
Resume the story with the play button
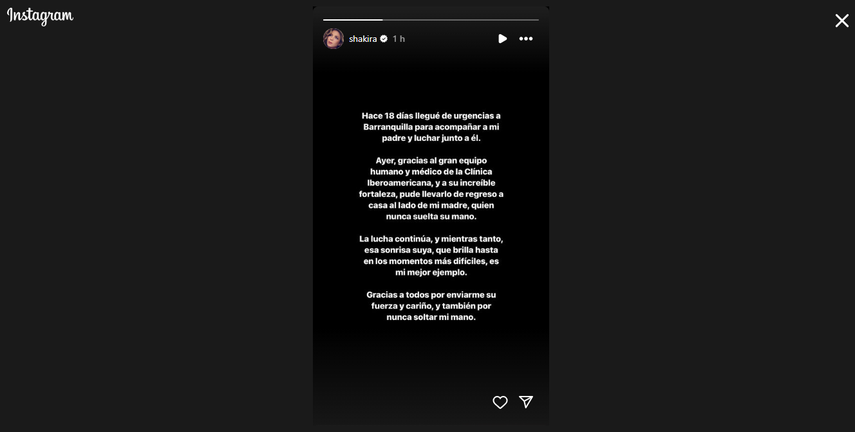tap(502, 39)
